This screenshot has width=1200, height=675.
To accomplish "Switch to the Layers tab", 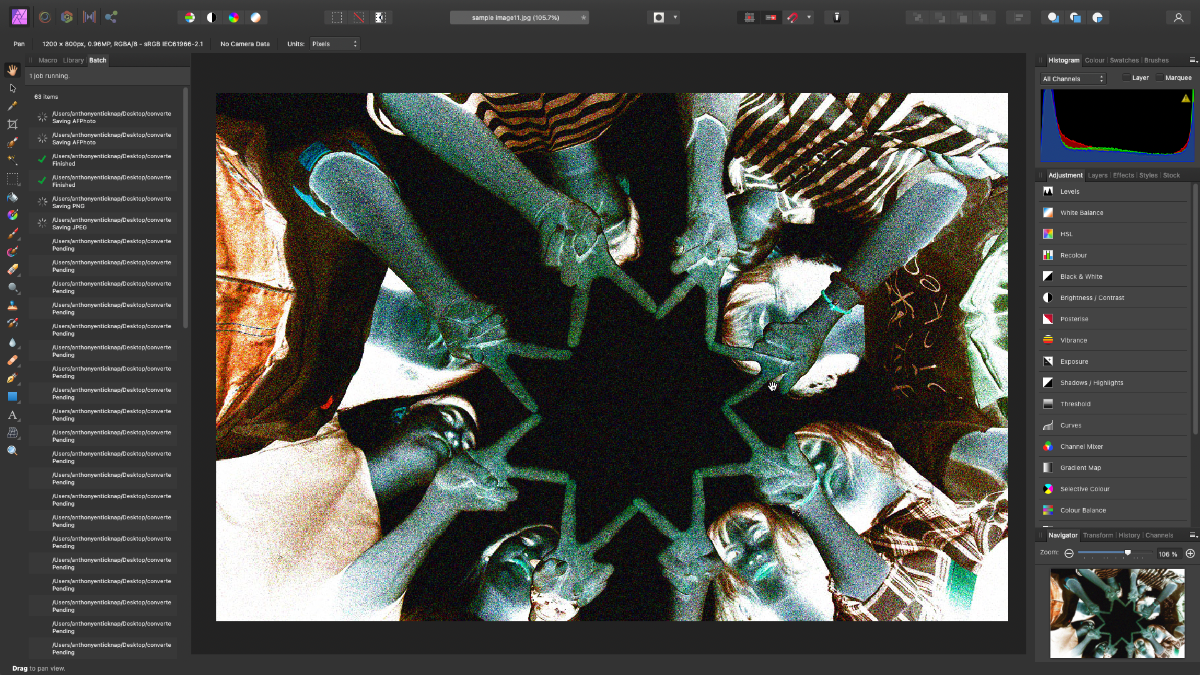I will coord(1098,175).
